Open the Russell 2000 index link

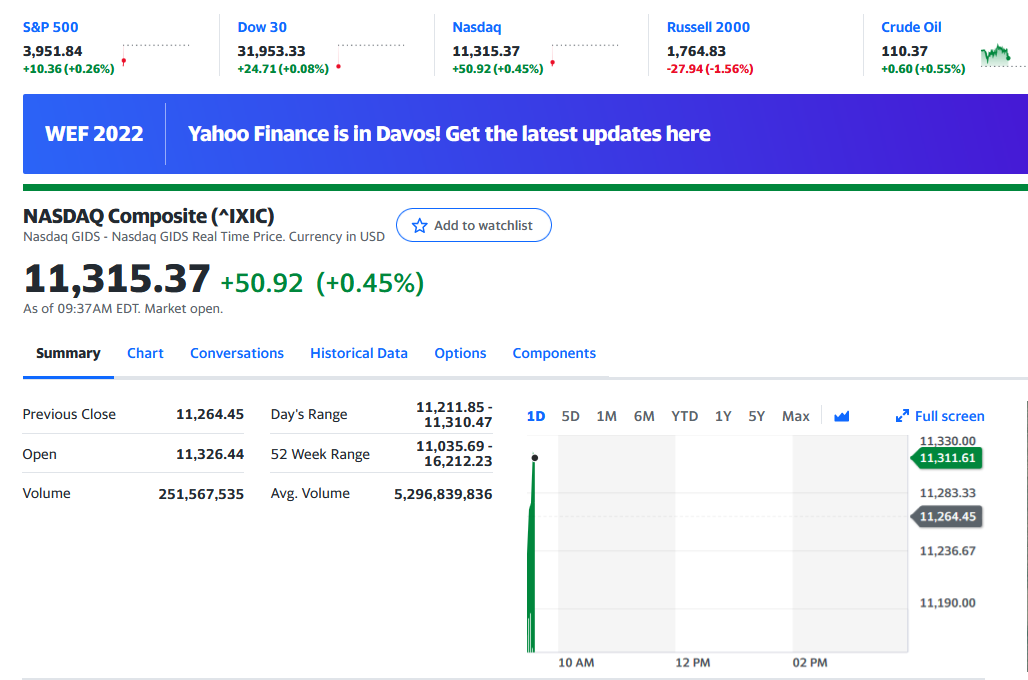[x=708, y=28]
